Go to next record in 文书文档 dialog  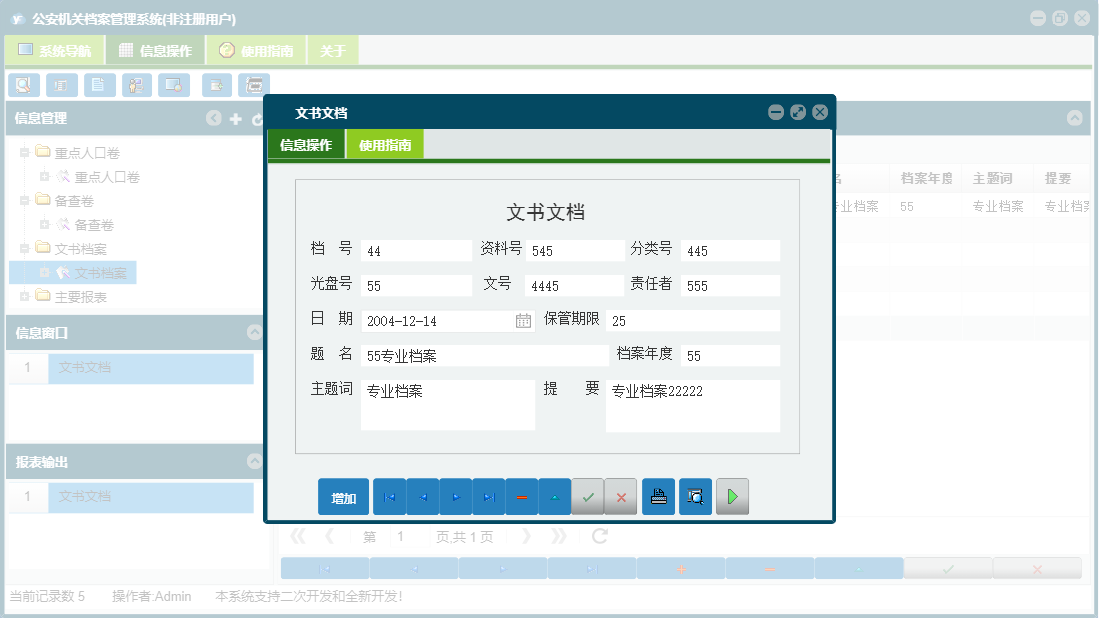[456, 497]
